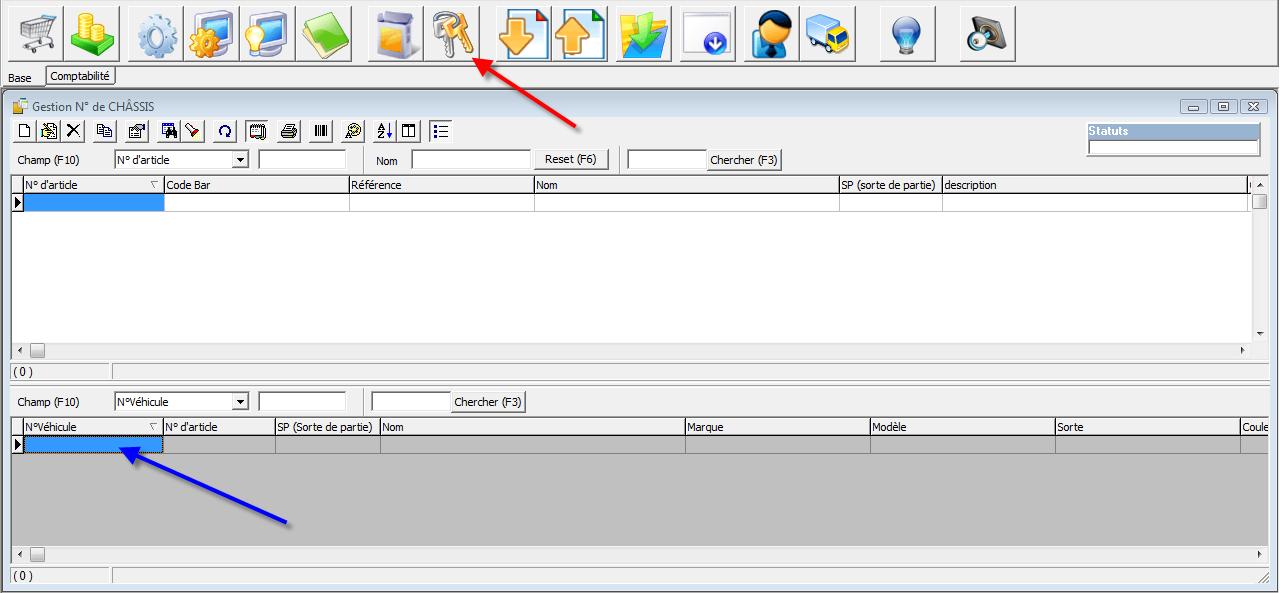The image size is (1280, 593).
Task: Click the Sorte column header
Action: 1148,427
